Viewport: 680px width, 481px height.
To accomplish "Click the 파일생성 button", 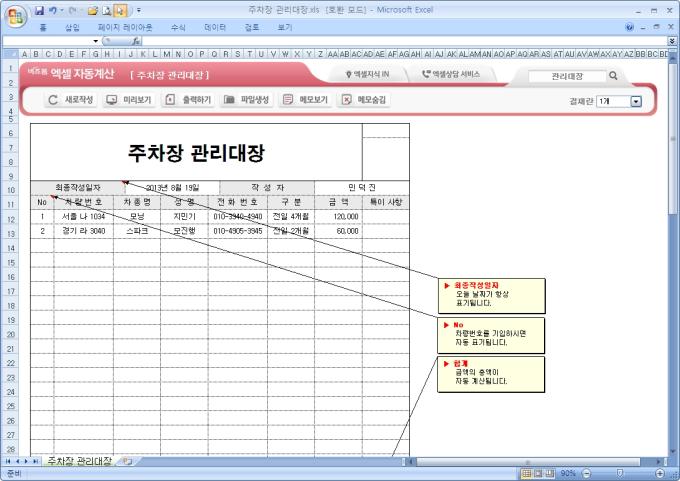I will pos(246,100).
